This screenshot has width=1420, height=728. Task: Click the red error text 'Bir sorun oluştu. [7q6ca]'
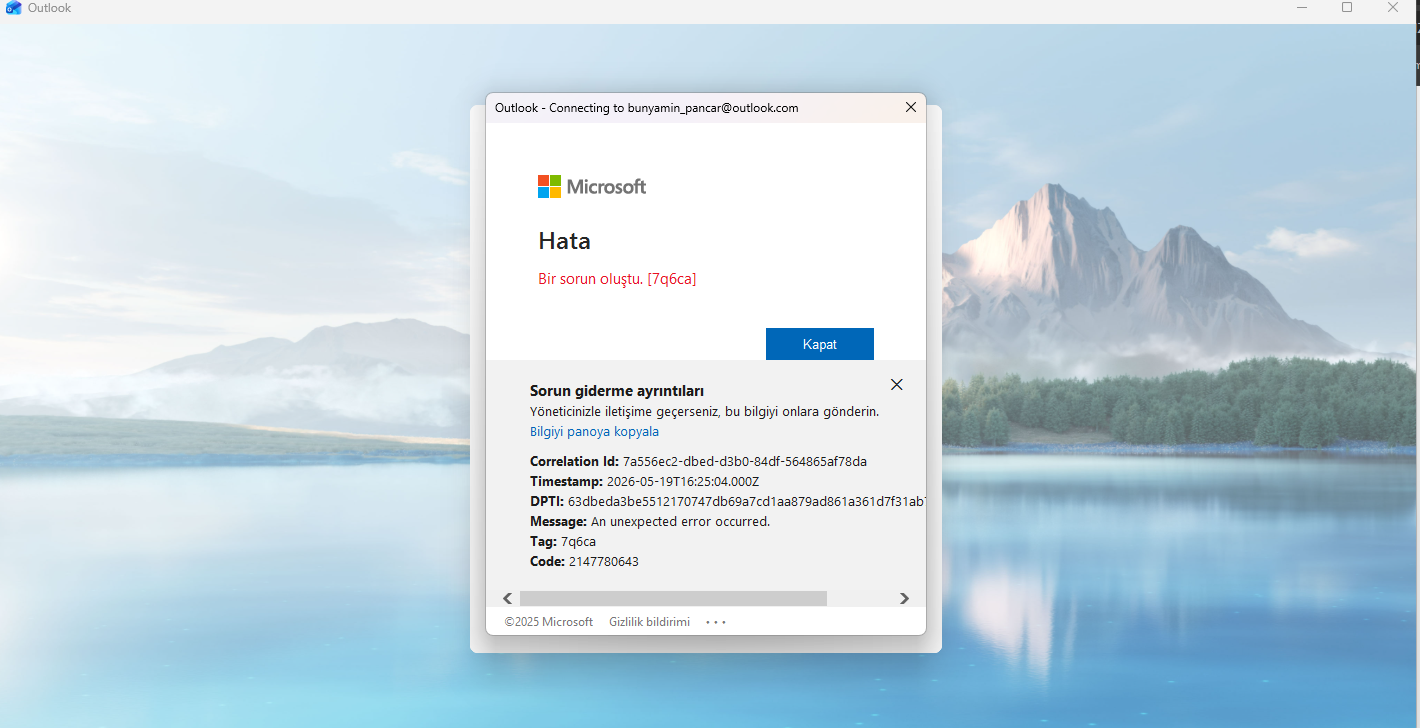(617, 279)
